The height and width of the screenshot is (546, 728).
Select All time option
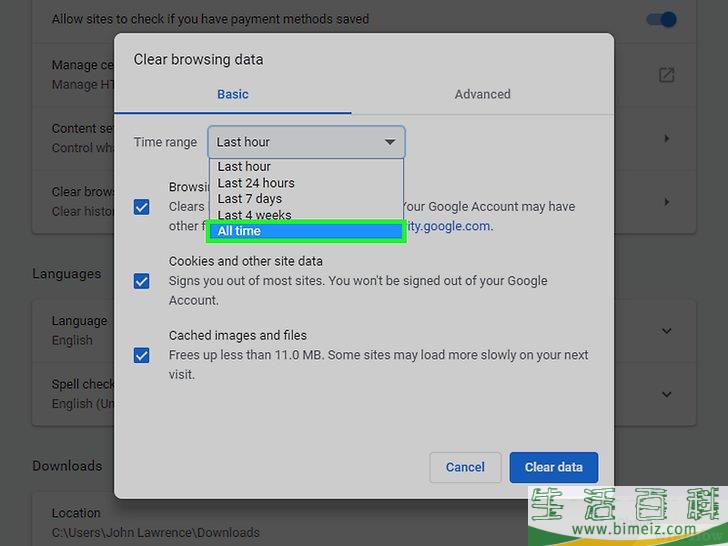pos(306,231)
